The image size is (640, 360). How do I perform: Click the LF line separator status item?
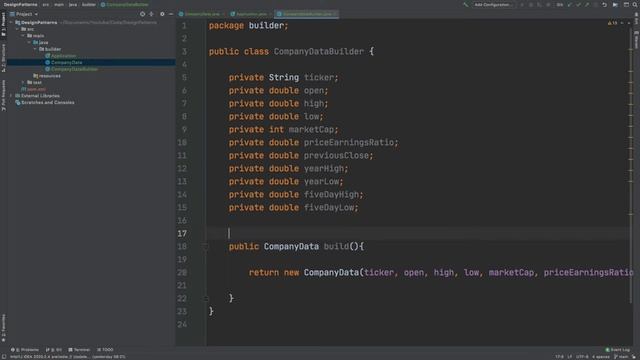(x=570, y=357)
